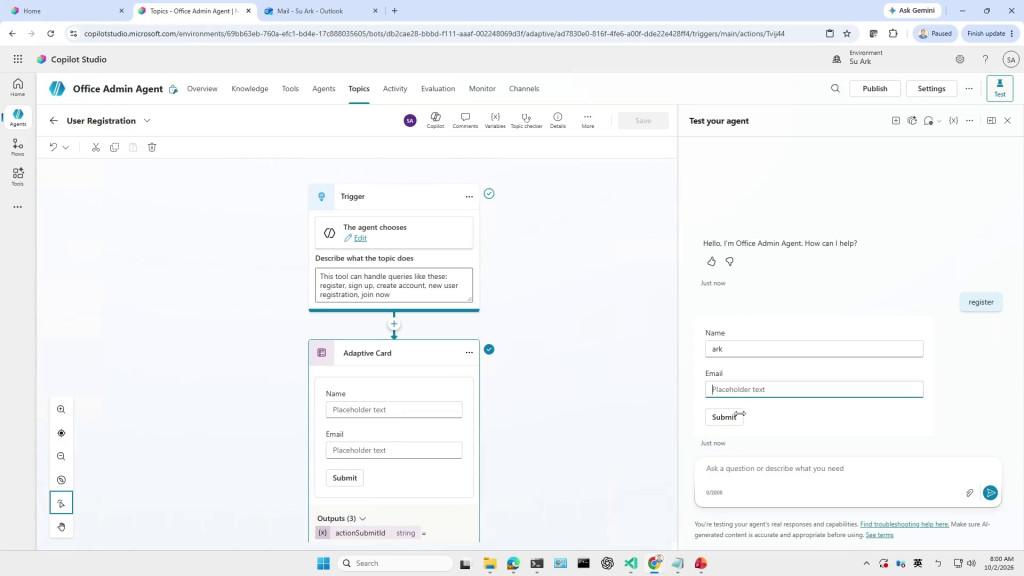Go to the Activity tab
Viewport: 1024px width, 576px height.
pos(394,89)
